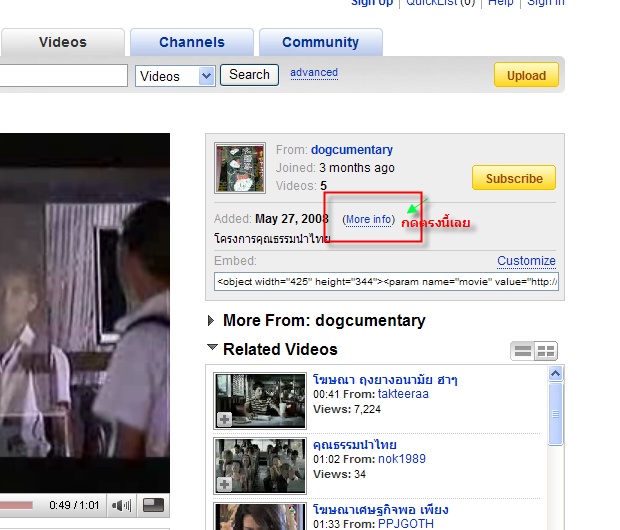620x530 pixels.
Task: Add takteeraa video to QuickList plus icon
Action: (225, 419)
